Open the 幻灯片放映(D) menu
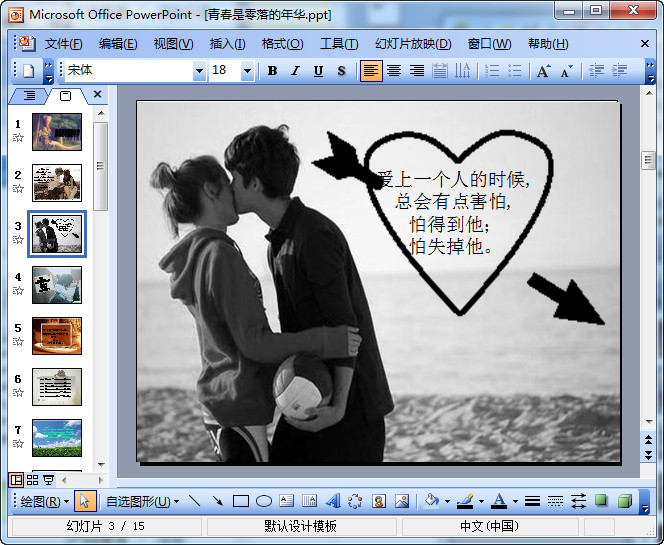Screen dimensions: 664x545 pyautogui.click(x=413, y=44)
